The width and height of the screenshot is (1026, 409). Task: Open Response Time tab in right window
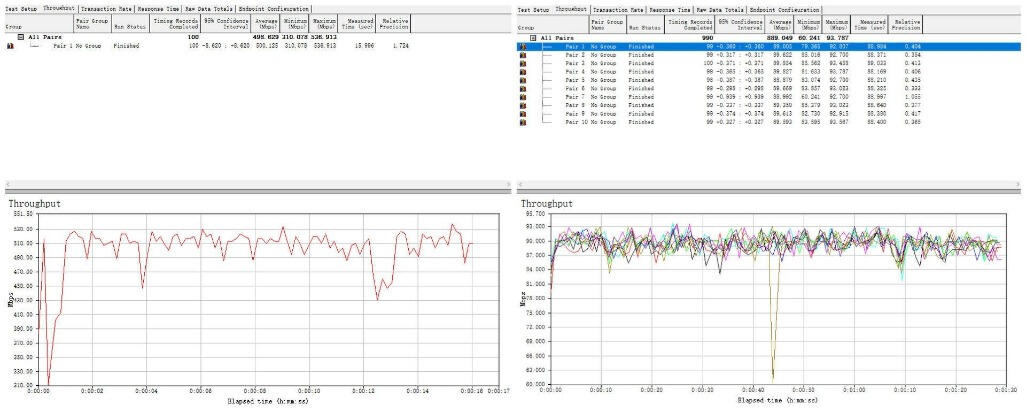pos(671,10)
